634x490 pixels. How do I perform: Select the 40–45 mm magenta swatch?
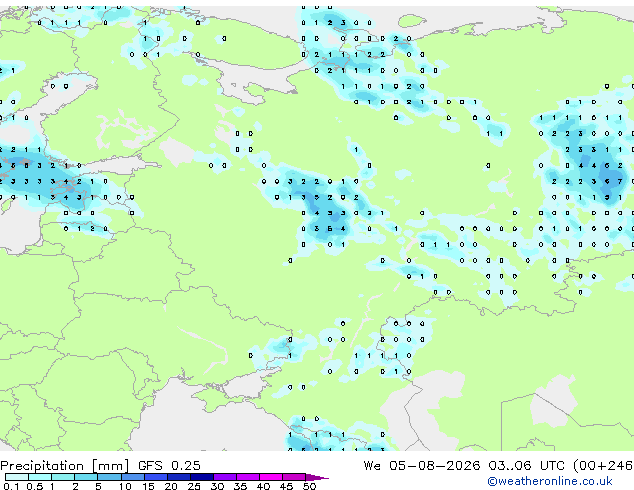click(x=271, y=477)
